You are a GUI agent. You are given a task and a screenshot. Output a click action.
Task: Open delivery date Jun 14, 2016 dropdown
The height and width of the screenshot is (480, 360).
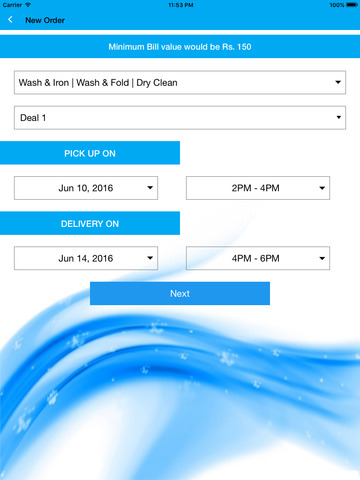[86, 258]
